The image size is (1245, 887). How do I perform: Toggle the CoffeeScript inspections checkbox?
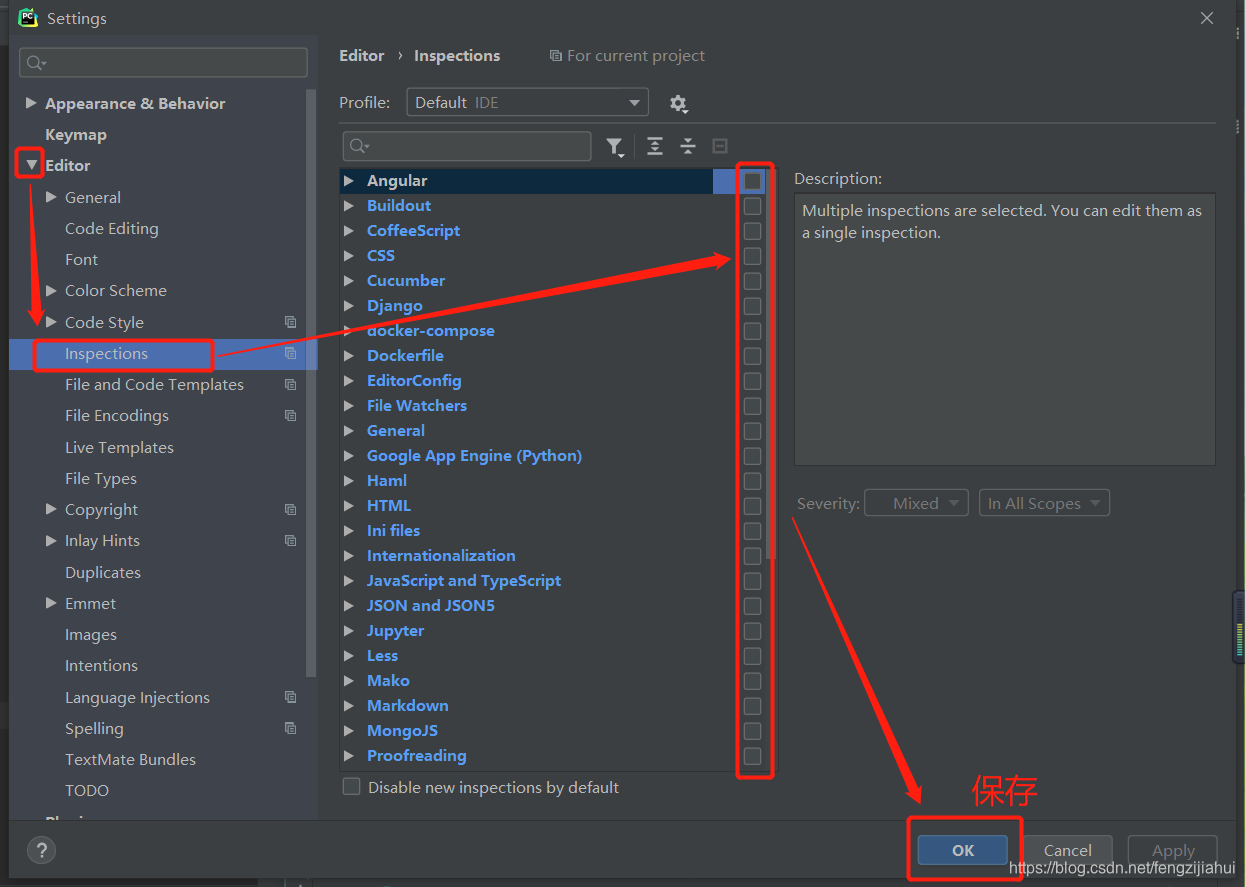tap(753, 231)
